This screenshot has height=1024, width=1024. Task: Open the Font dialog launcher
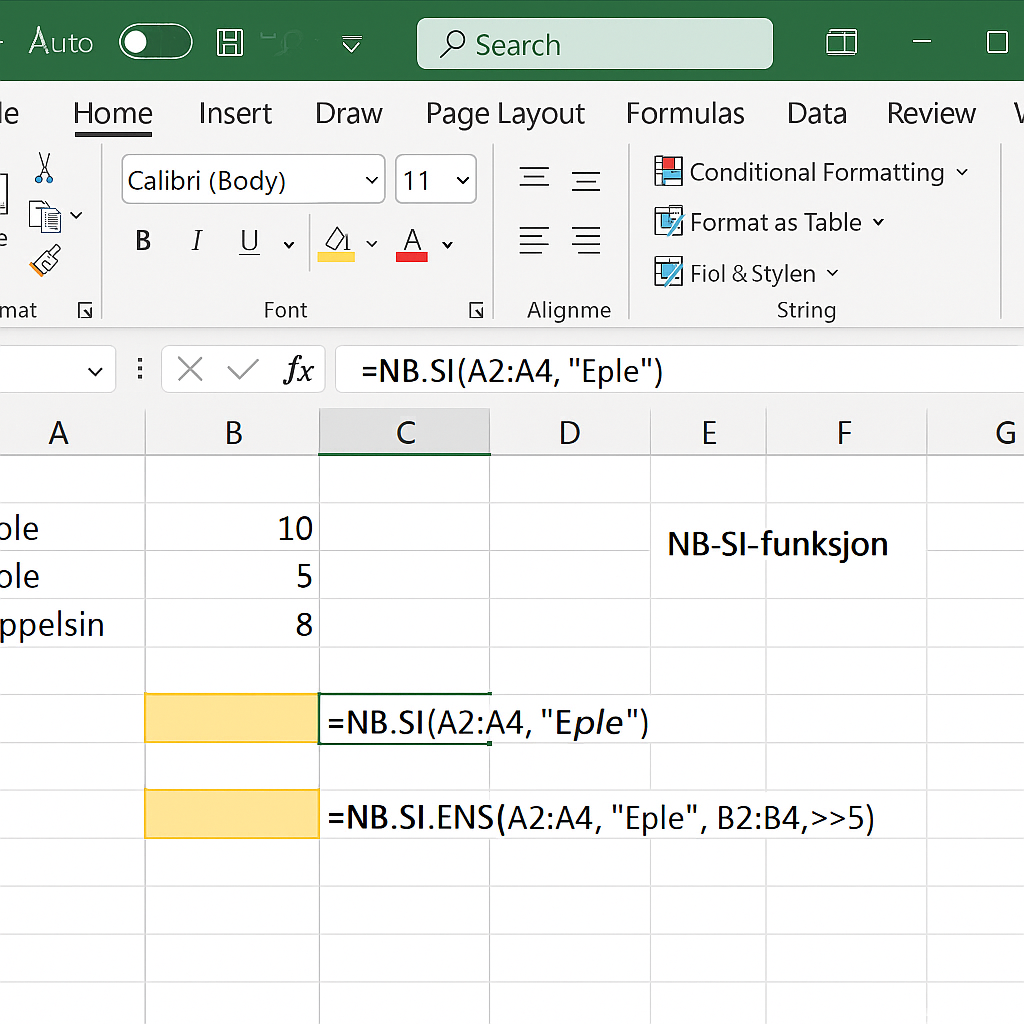click(x=476, y=310)
